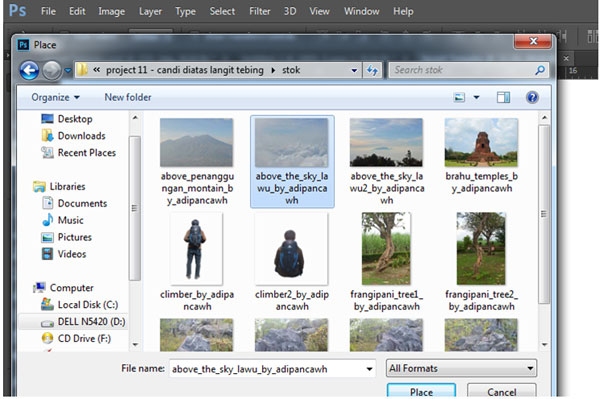Viewport: 600px width, 399px height.
Task: Expand the All Formats dropdown
Action: 461,368
